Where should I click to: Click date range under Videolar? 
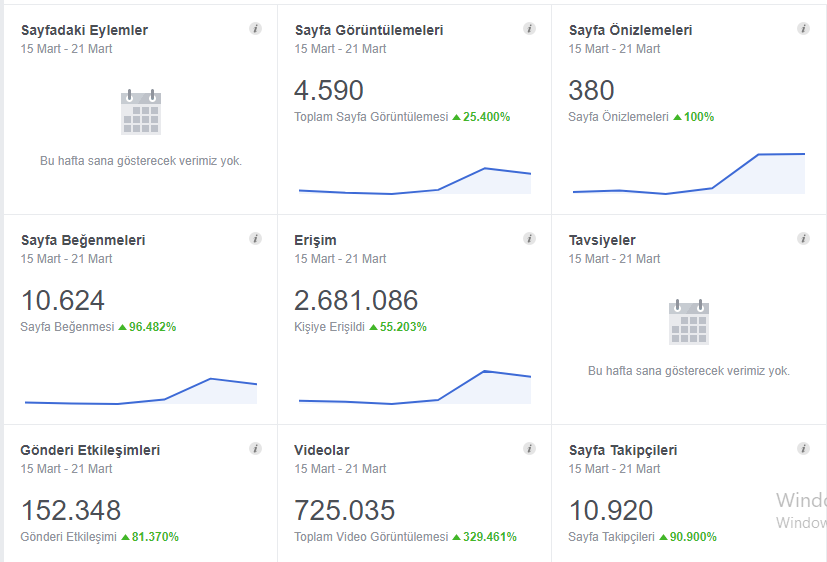coord(340,469)
